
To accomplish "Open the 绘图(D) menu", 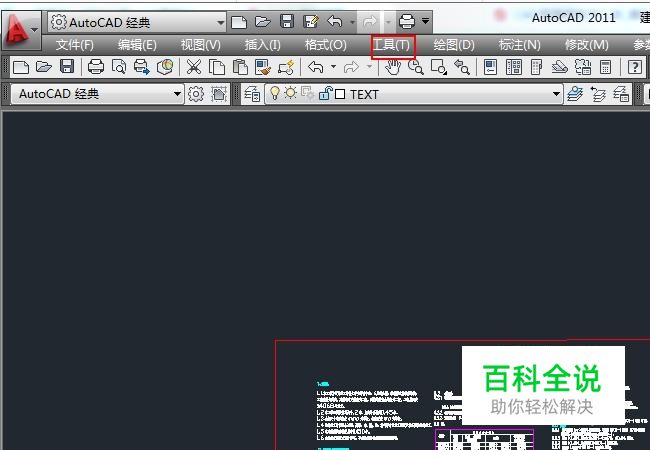I will coord(454,45).
